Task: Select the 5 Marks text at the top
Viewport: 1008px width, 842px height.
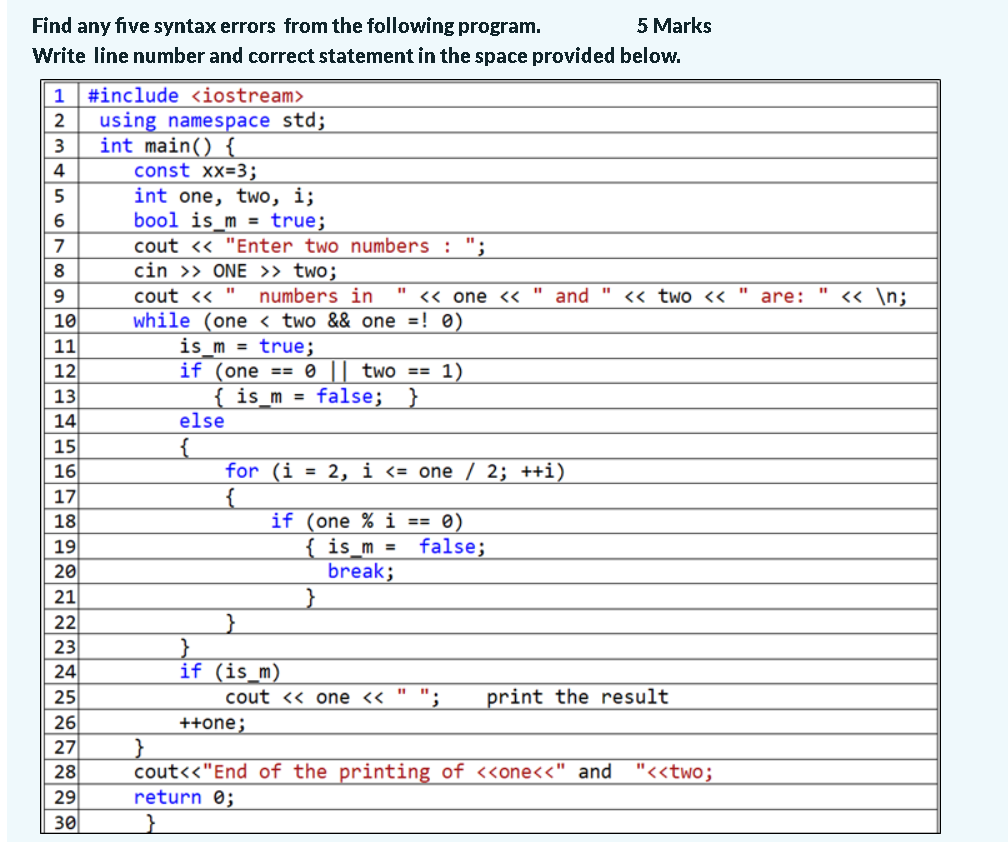Action: coord(674,25)
